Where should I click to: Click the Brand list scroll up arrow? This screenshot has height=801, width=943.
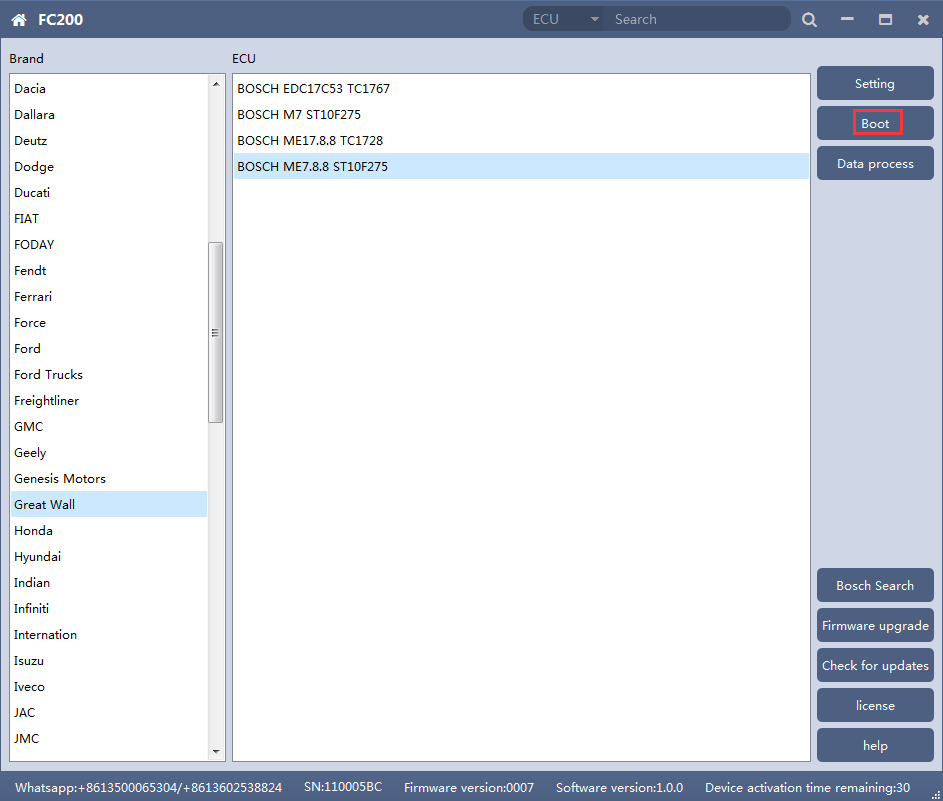pos(216,84)
